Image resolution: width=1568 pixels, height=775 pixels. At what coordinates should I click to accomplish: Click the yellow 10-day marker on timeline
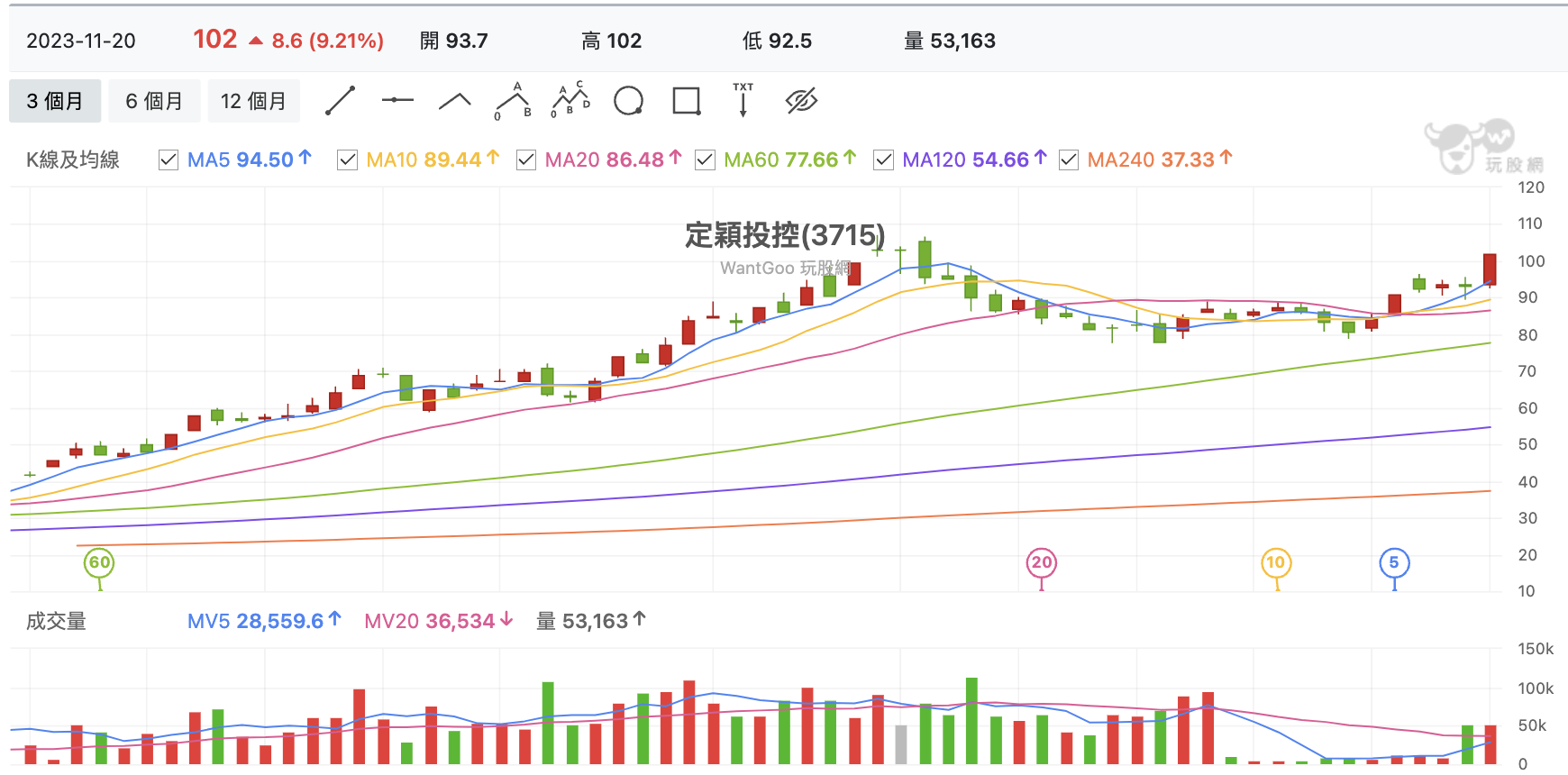pyautogui.click(x=1276, y=563)
